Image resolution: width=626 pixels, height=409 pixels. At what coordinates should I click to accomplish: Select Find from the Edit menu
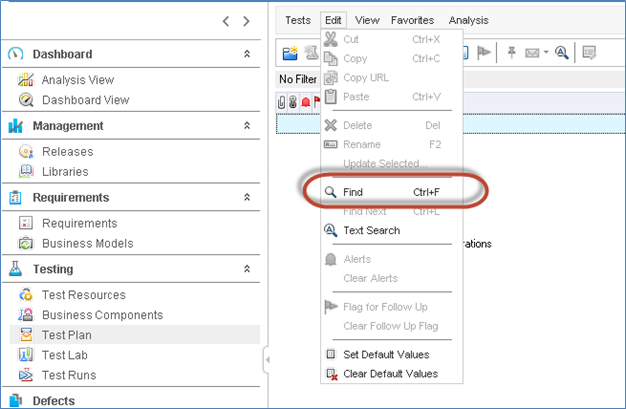[x=352, y=192]
